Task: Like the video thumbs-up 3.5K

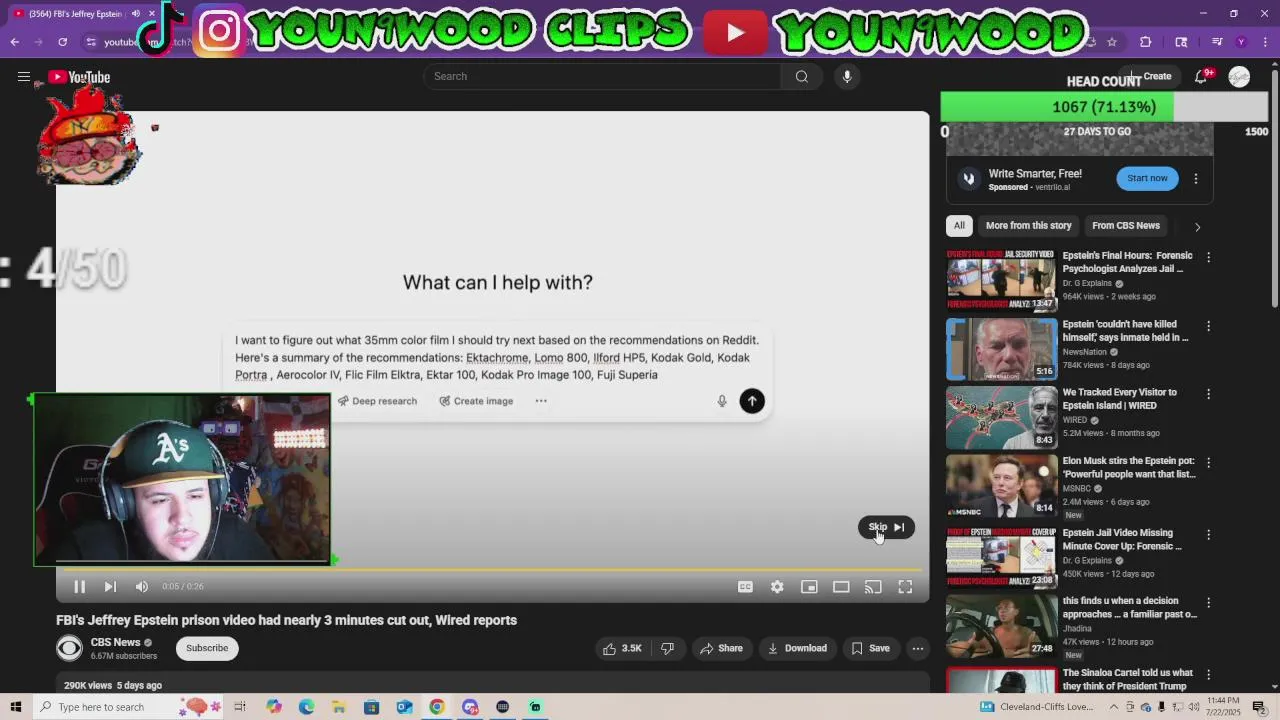Action: point(621,648)
